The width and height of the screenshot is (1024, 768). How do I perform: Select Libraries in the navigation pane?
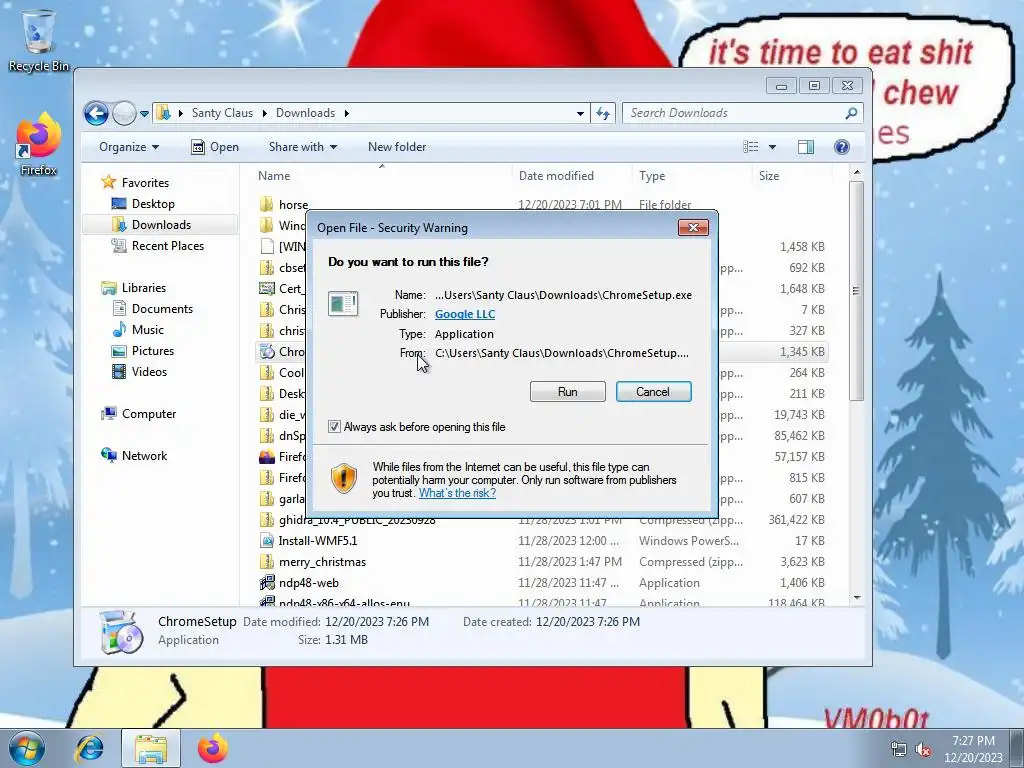(x=144, y=287)
